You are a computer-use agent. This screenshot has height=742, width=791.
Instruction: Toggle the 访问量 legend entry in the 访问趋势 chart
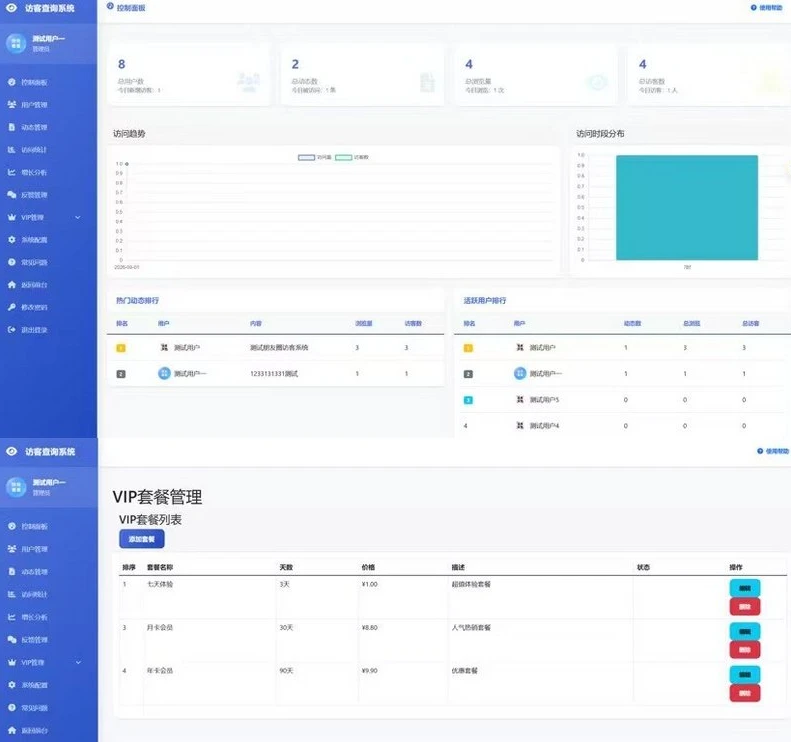coord(315,157)
